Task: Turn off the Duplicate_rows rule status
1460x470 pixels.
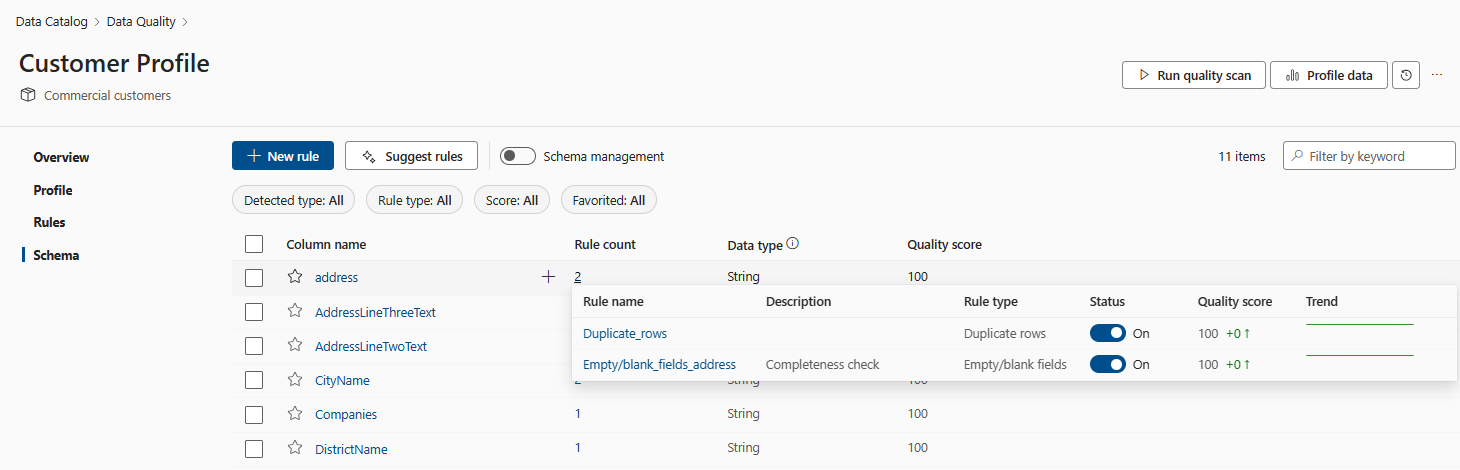Action: (1108, 333)
